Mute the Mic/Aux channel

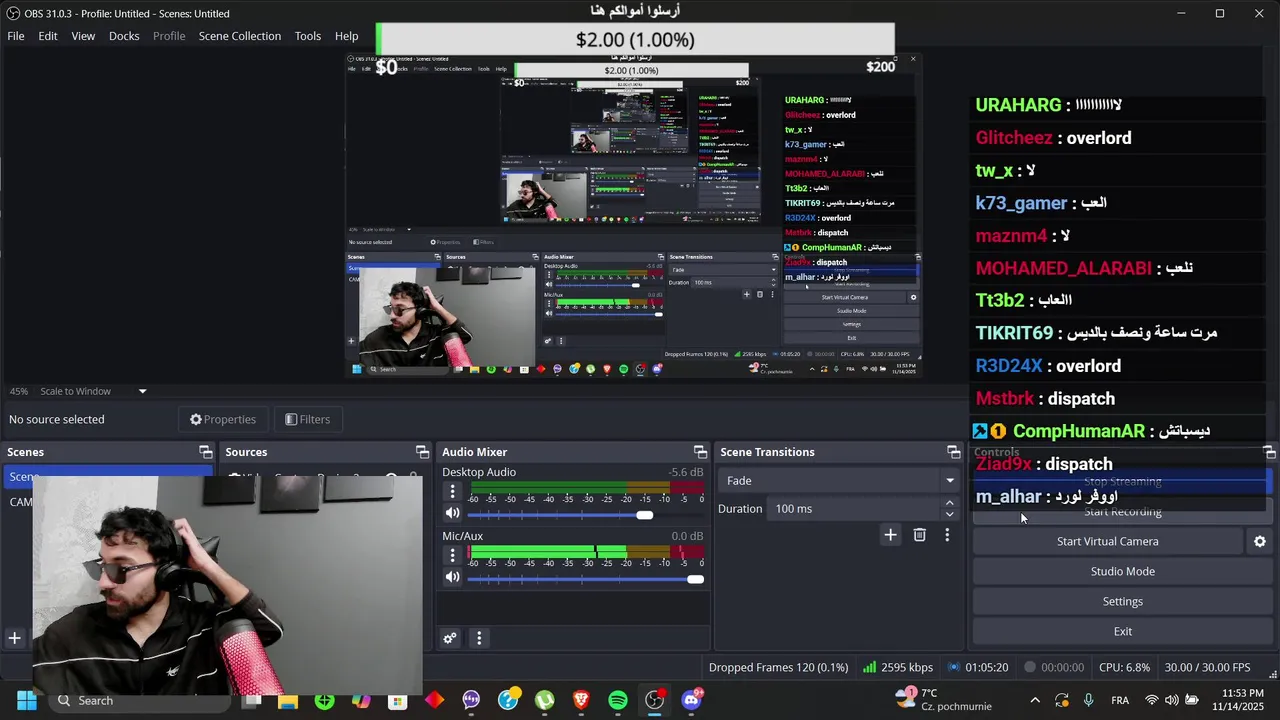pos(453,577)
